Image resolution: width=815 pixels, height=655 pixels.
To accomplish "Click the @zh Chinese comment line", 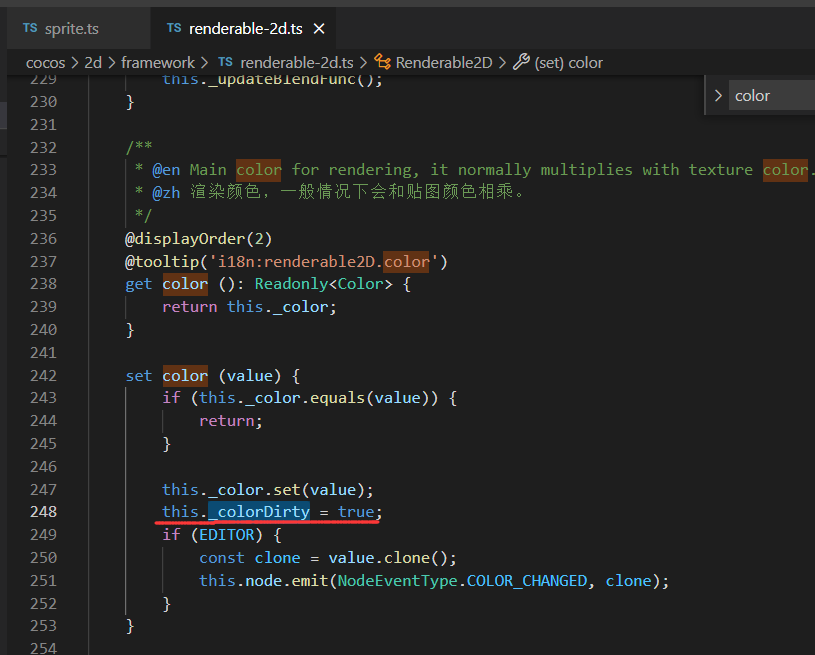I will coord(330,192).
